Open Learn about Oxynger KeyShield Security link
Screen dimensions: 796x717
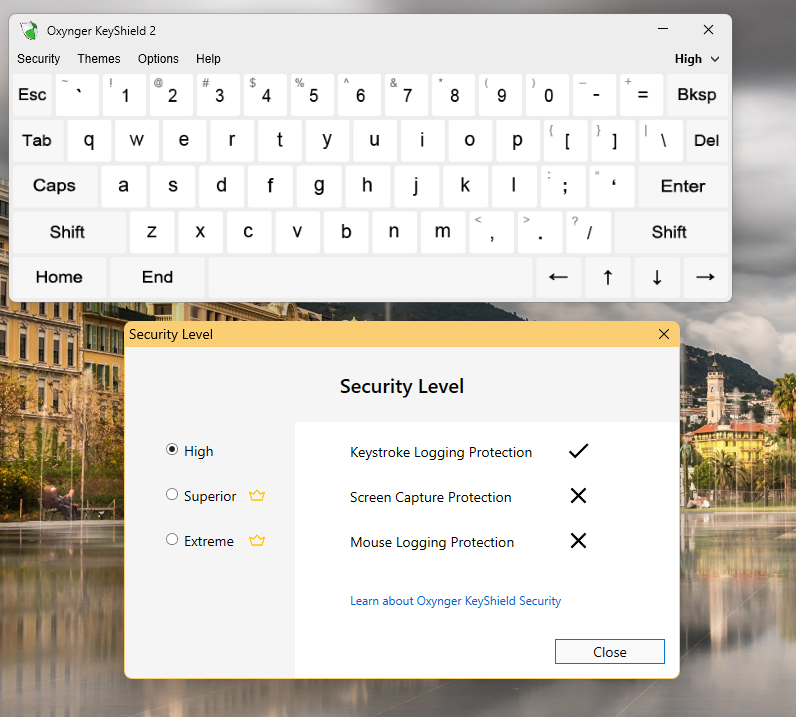(455, 601)
